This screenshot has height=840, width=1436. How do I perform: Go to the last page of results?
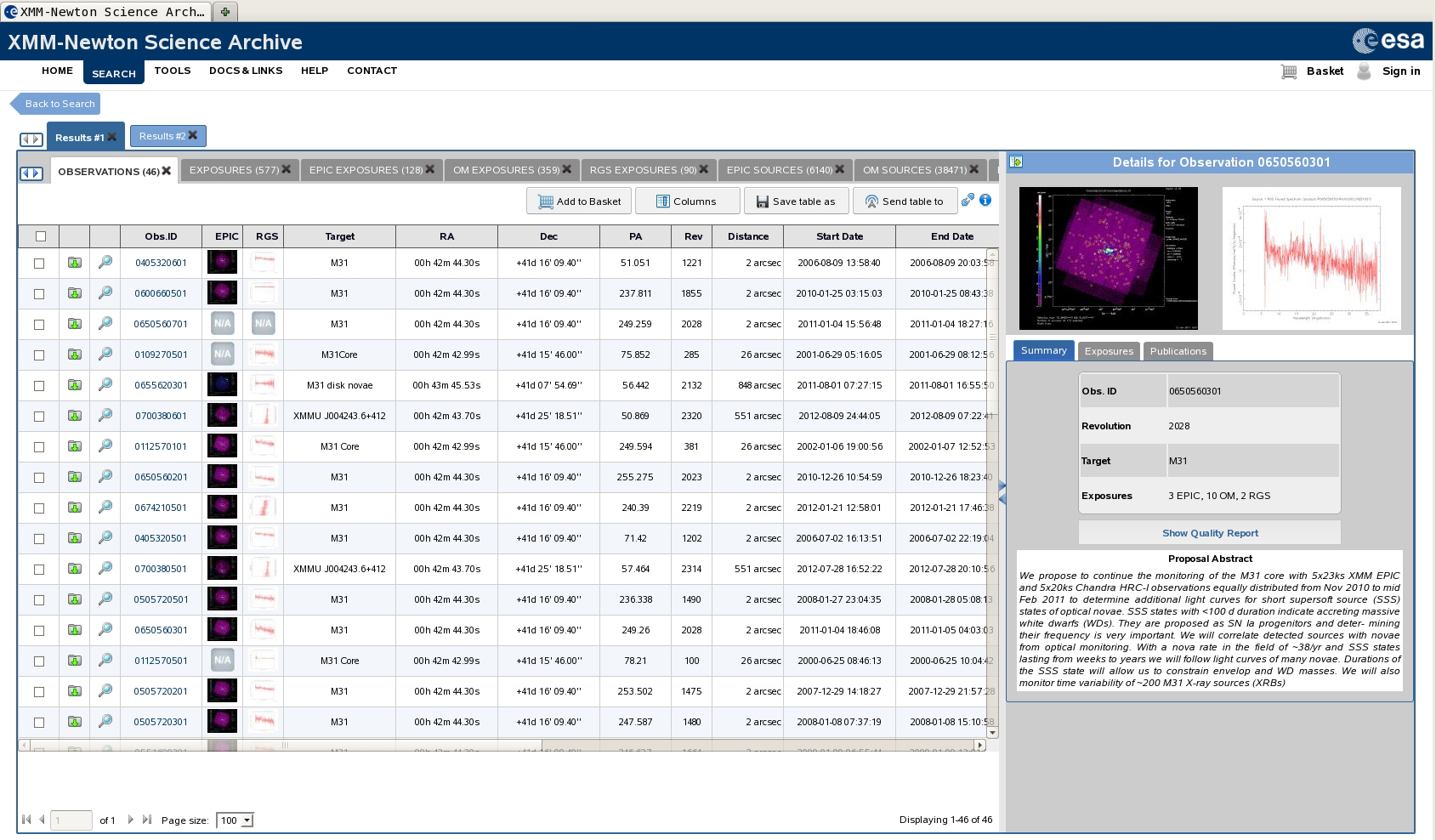[x=147, y=820]
